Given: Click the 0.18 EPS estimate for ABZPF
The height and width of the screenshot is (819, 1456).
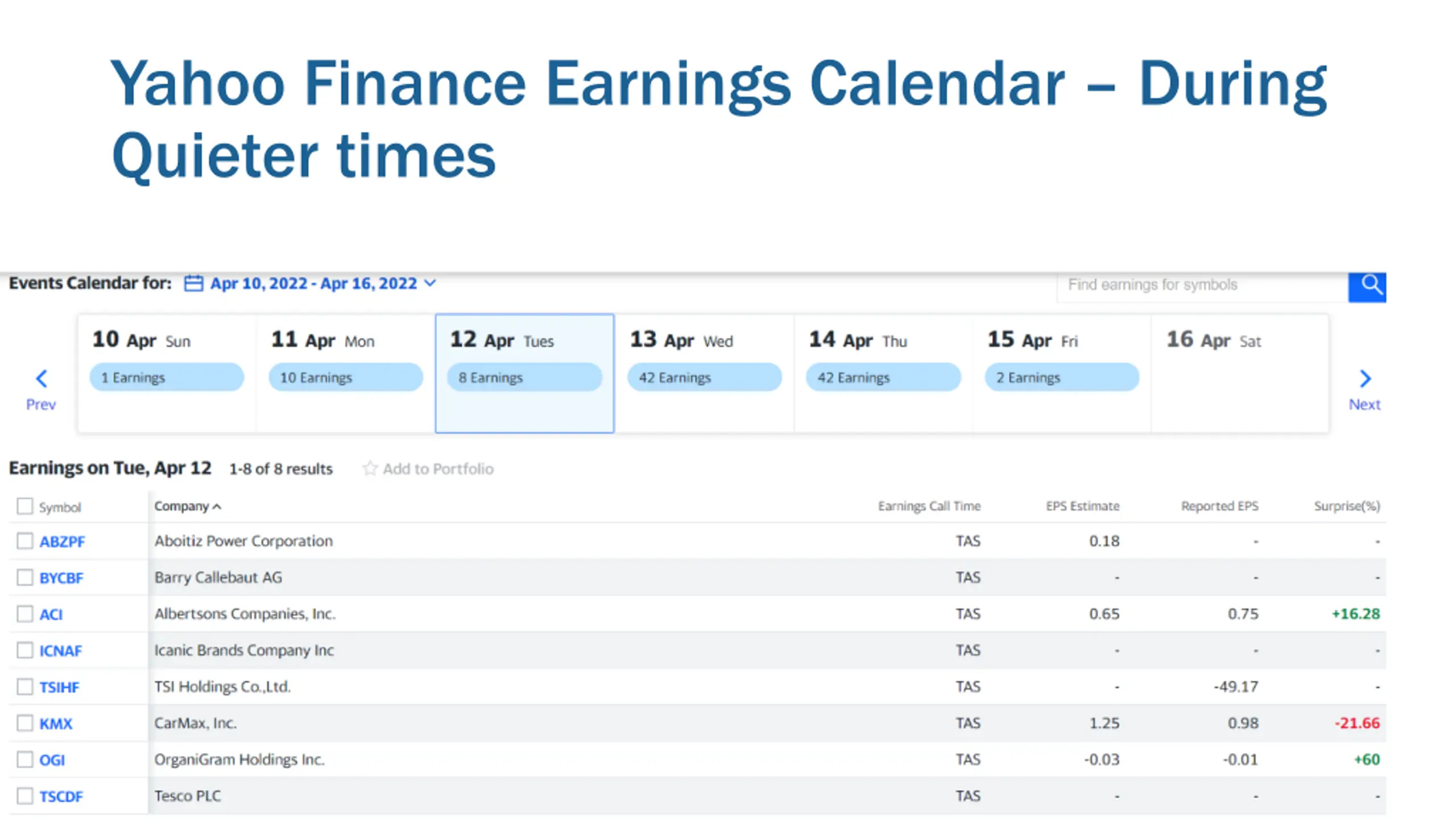Looking at the screenshot, I should click(x=1104, y=541).
